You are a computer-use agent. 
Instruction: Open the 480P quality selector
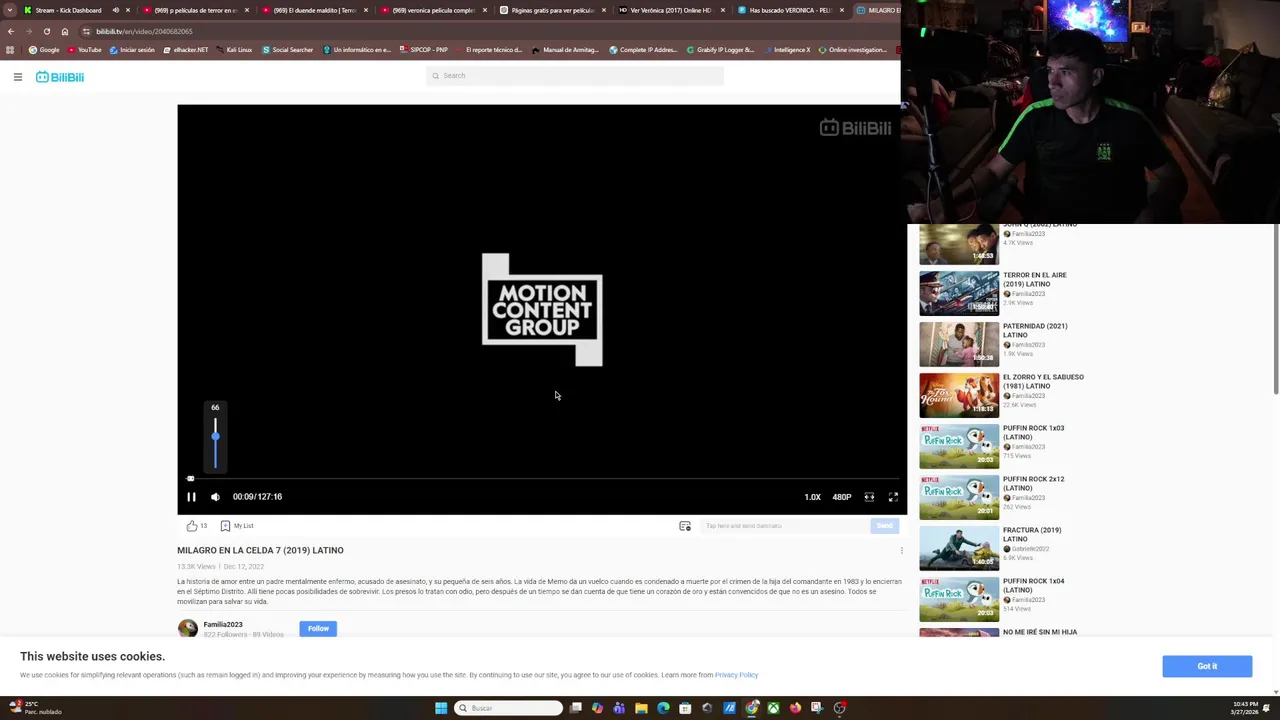click(842, 497)
